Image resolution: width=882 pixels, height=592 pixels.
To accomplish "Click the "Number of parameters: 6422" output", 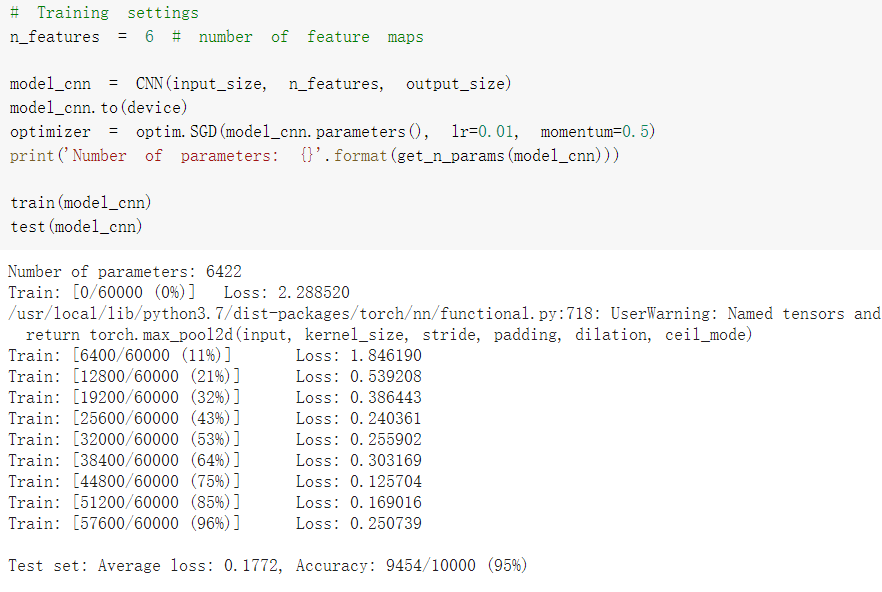I will click(x=124, y=272).
